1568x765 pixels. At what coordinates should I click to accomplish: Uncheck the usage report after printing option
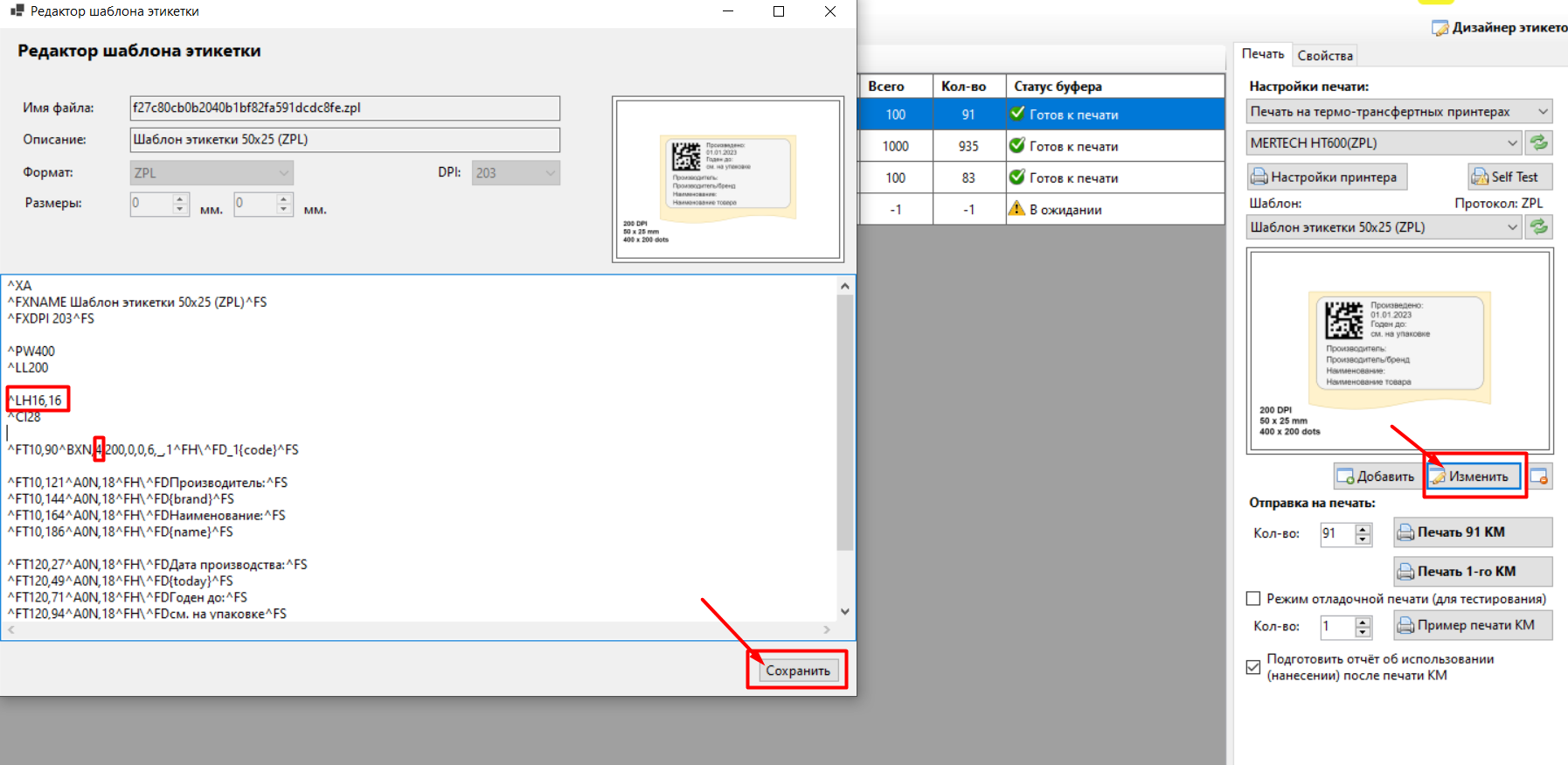point(1253,667)
